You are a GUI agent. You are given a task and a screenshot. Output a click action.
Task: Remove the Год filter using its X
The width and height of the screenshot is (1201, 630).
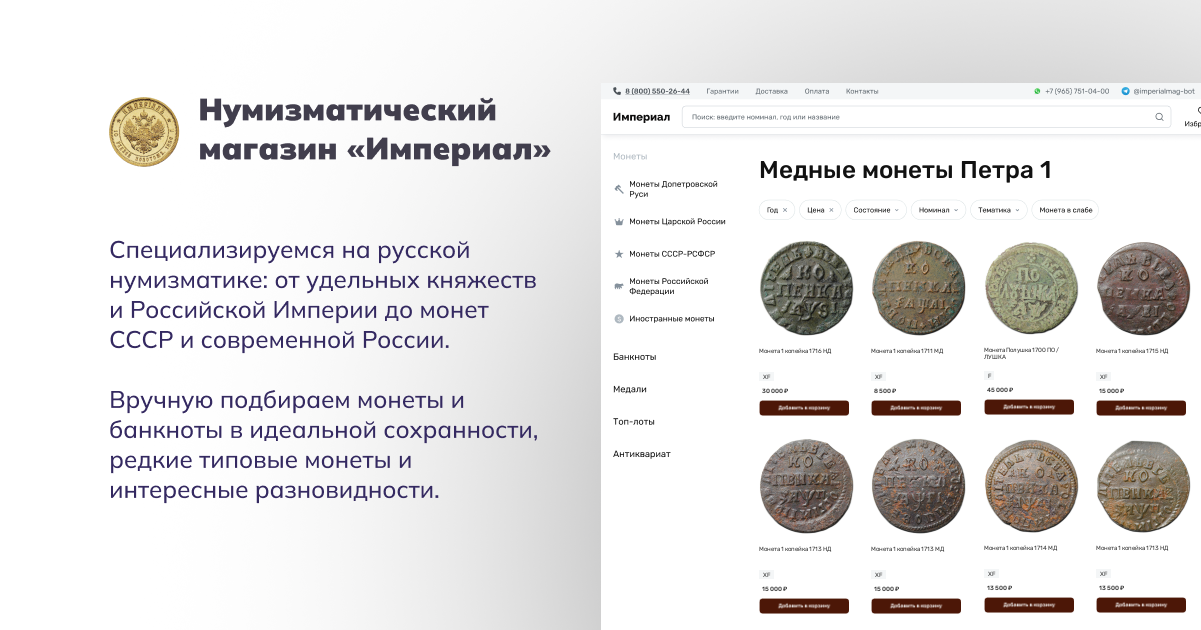[785, 210]
